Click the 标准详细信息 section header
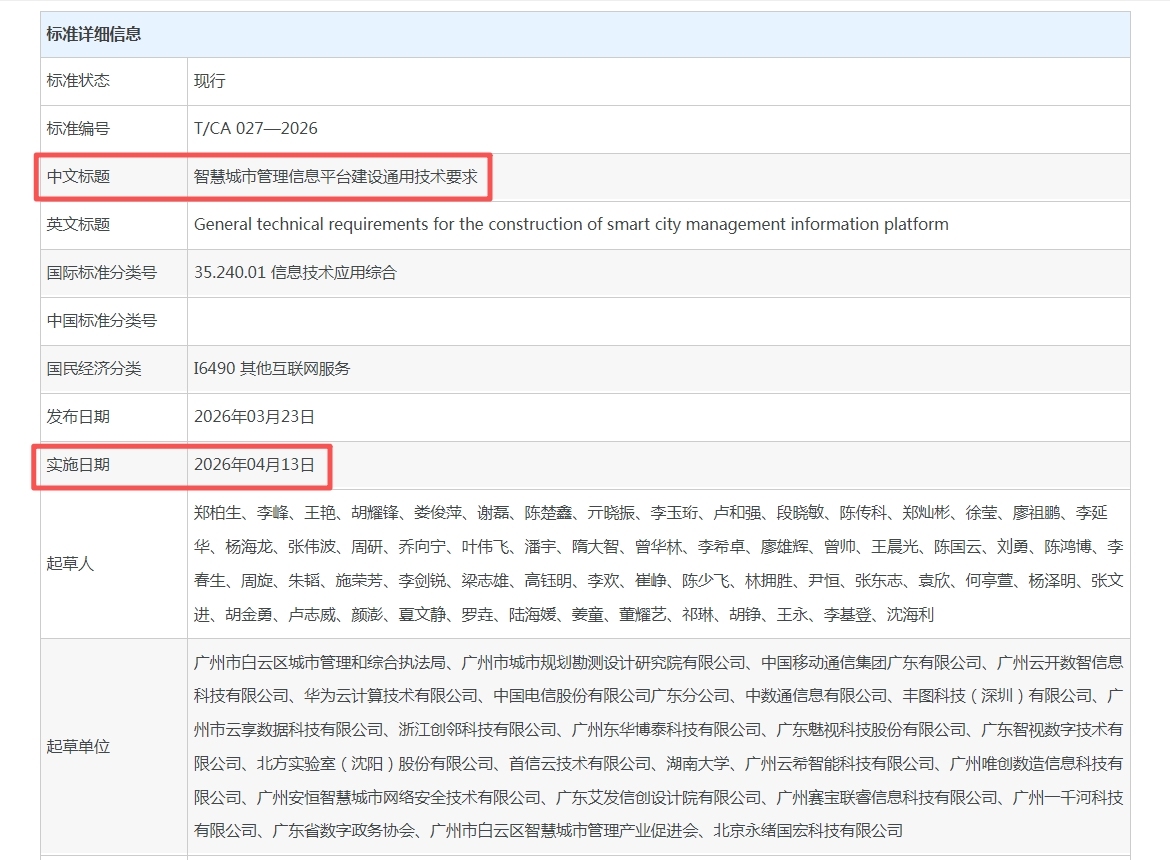Screen dimensions: 1170x860 pos(94,34)
